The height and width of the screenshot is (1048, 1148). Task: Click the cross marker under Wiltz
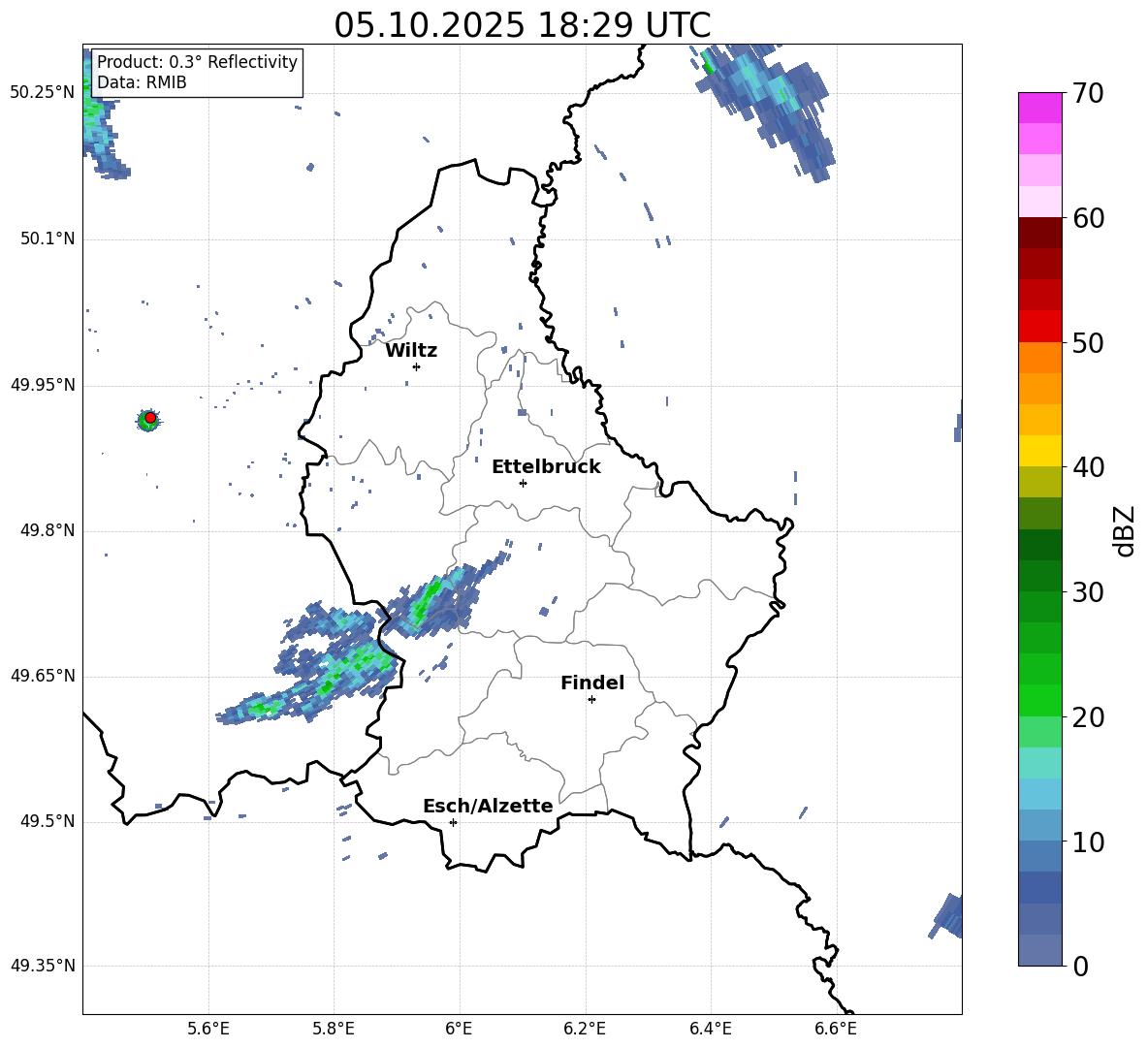point(416,366)
